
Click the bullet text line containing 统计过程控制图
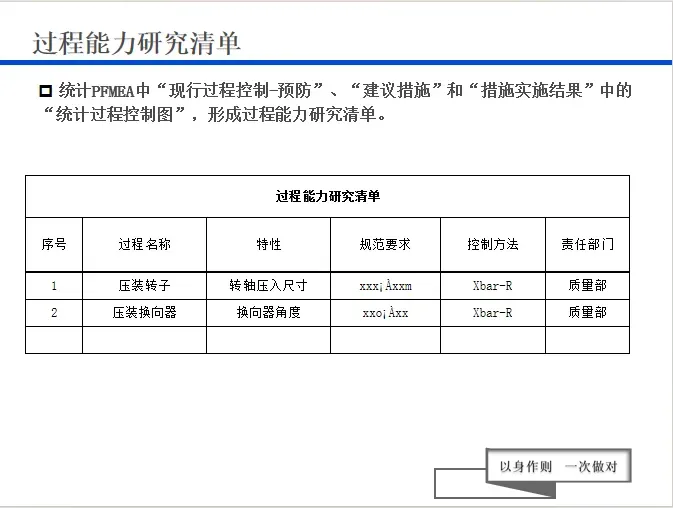tap(215, 115)
